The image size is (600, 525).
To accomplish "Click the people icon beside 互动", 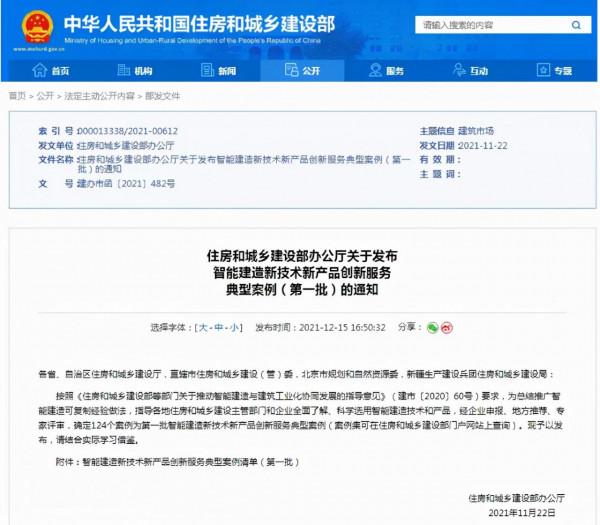I will 459,70.
